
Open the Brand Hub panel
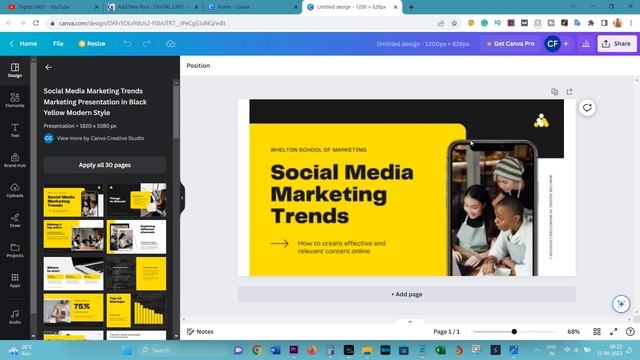(15, 160)
